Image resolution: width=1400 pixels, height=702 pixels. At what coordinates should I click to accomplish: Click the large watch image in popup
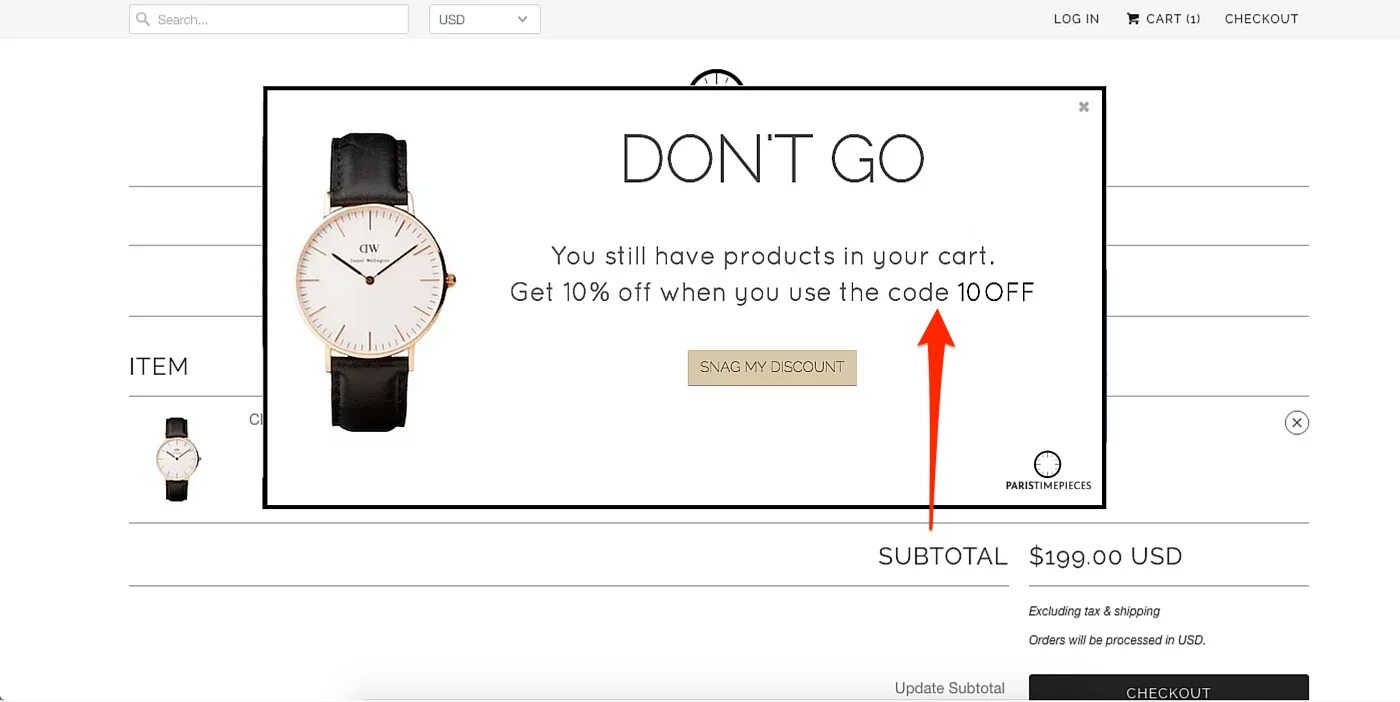375,282
